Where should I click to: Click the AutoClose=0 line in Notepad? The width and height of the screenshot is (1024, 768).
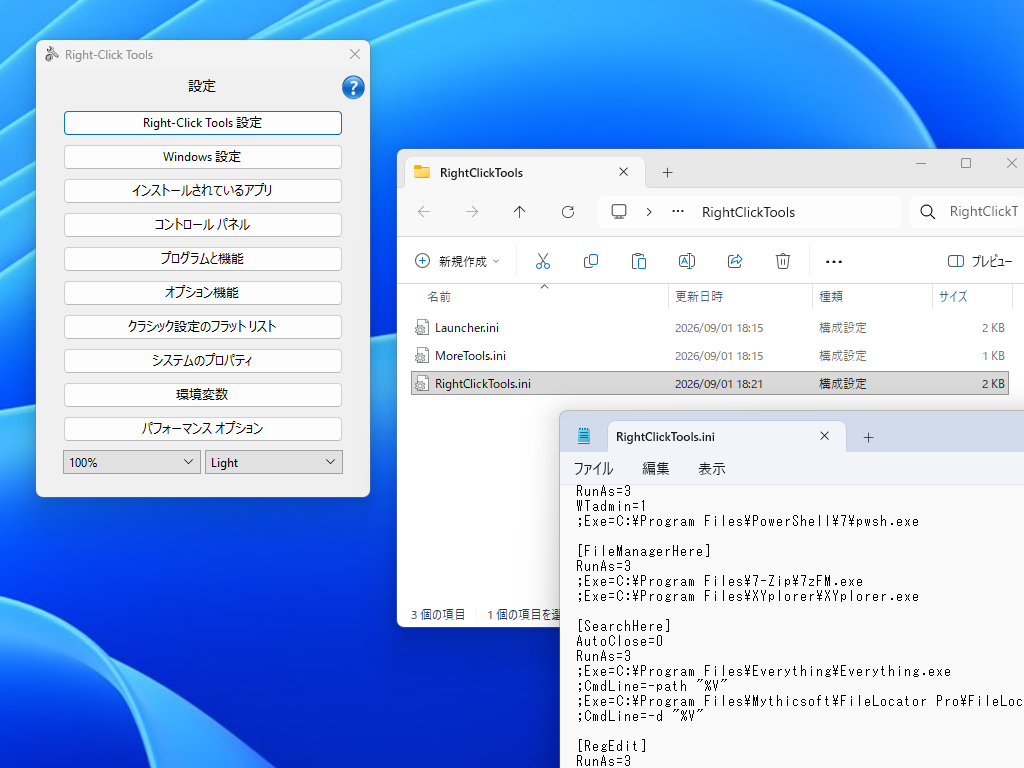[x=620, y=641]
